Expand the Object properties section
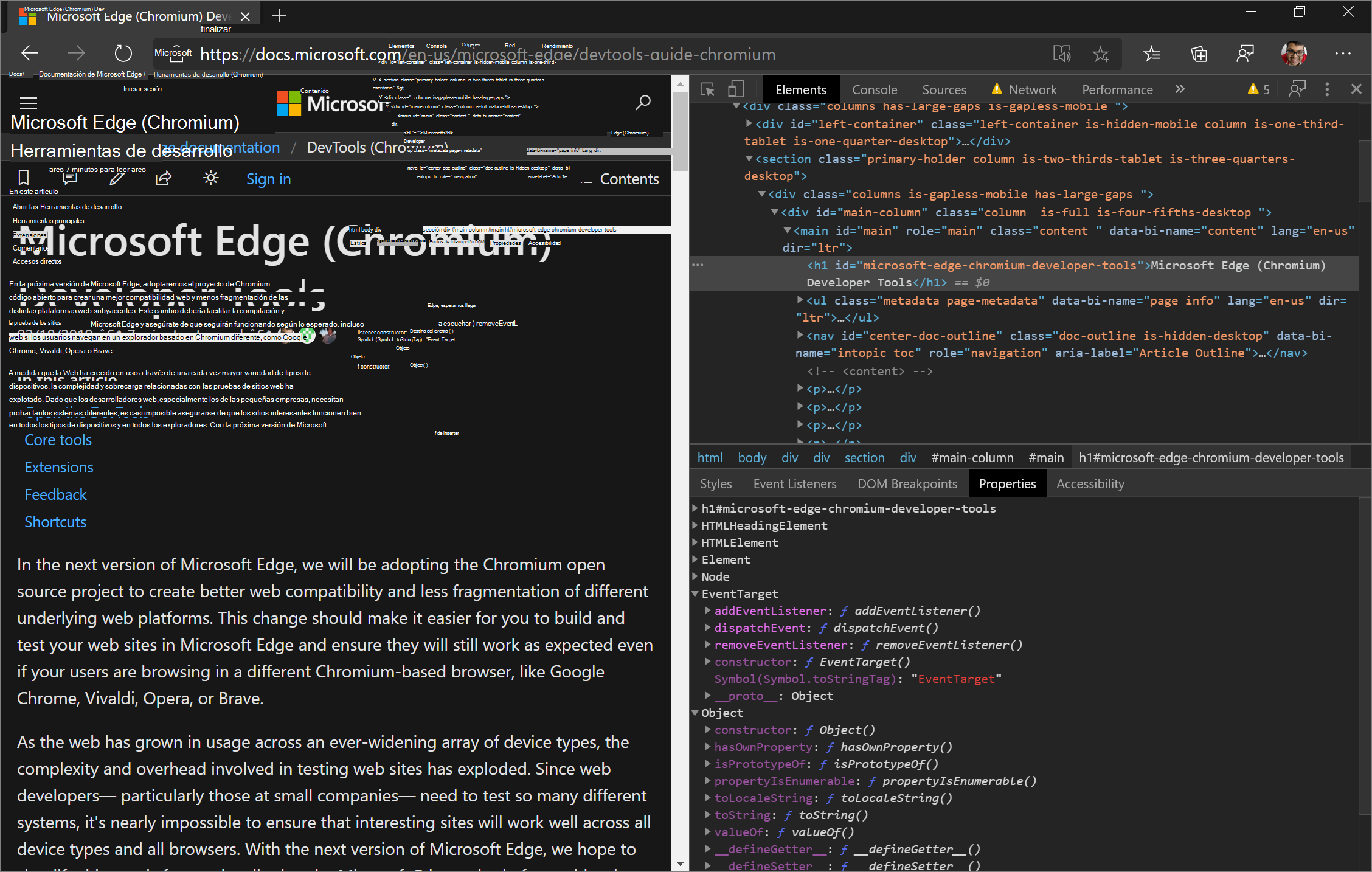 [697, 712]
